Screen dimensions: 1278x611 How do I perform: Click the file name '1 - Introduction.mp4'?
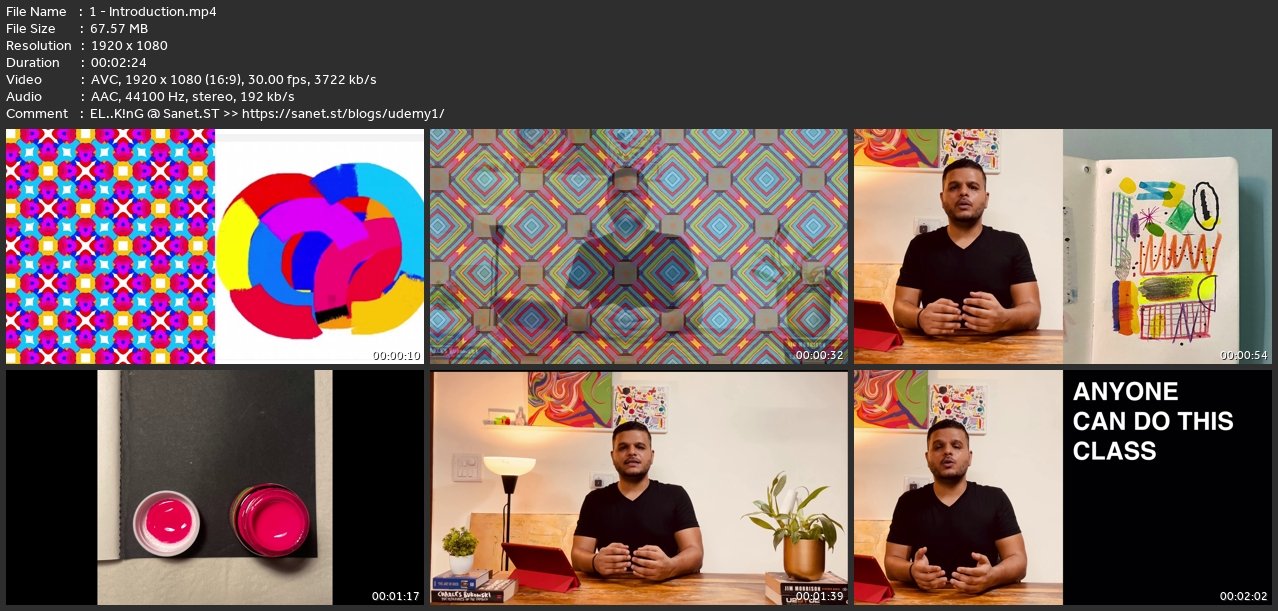click(153, 12)
